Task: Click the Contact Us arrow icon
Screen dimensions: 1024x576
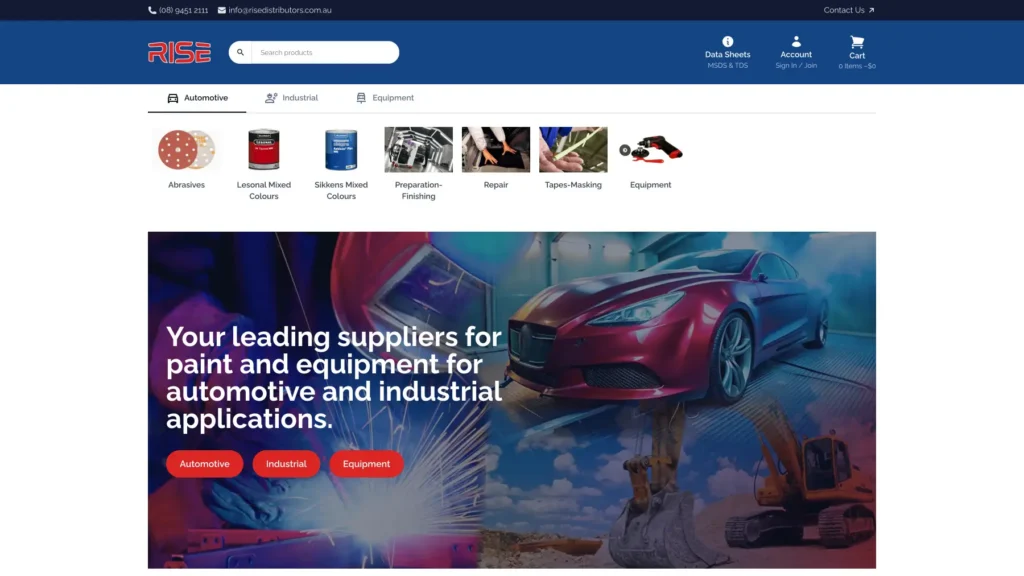Action: 871,10
